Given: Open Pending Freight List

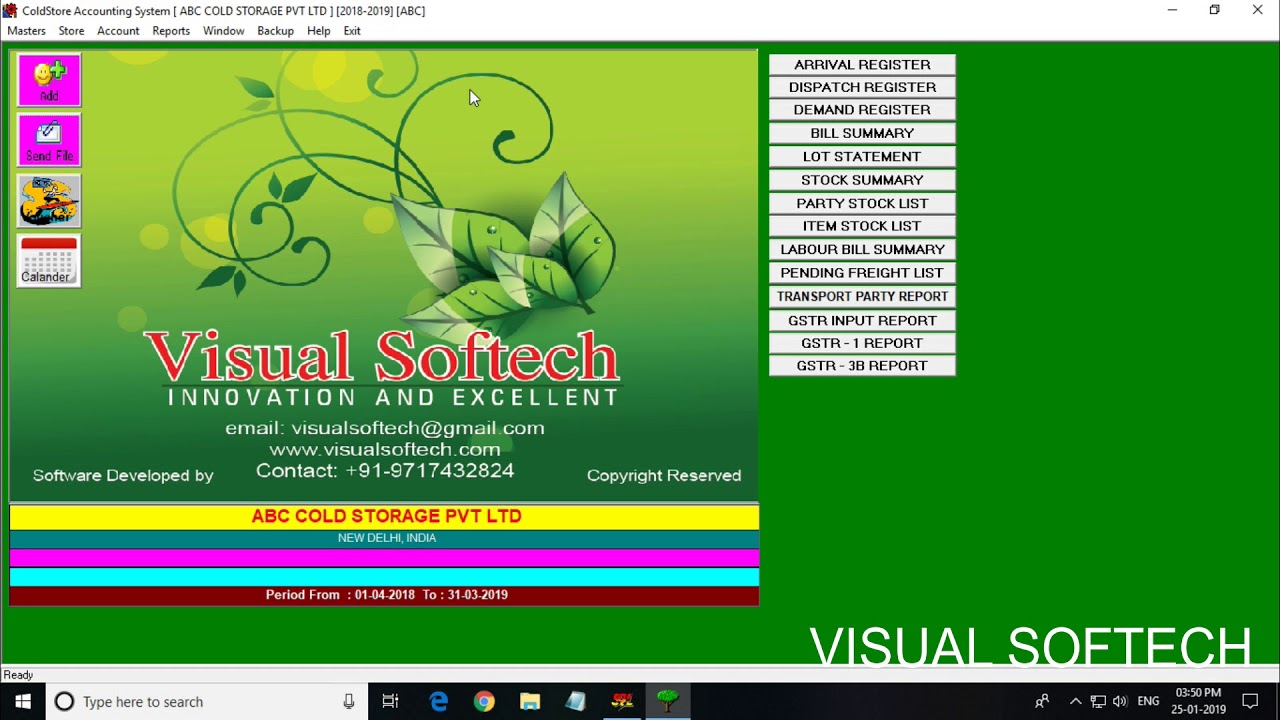Looking at the screenshot, I should click(862, 272).
